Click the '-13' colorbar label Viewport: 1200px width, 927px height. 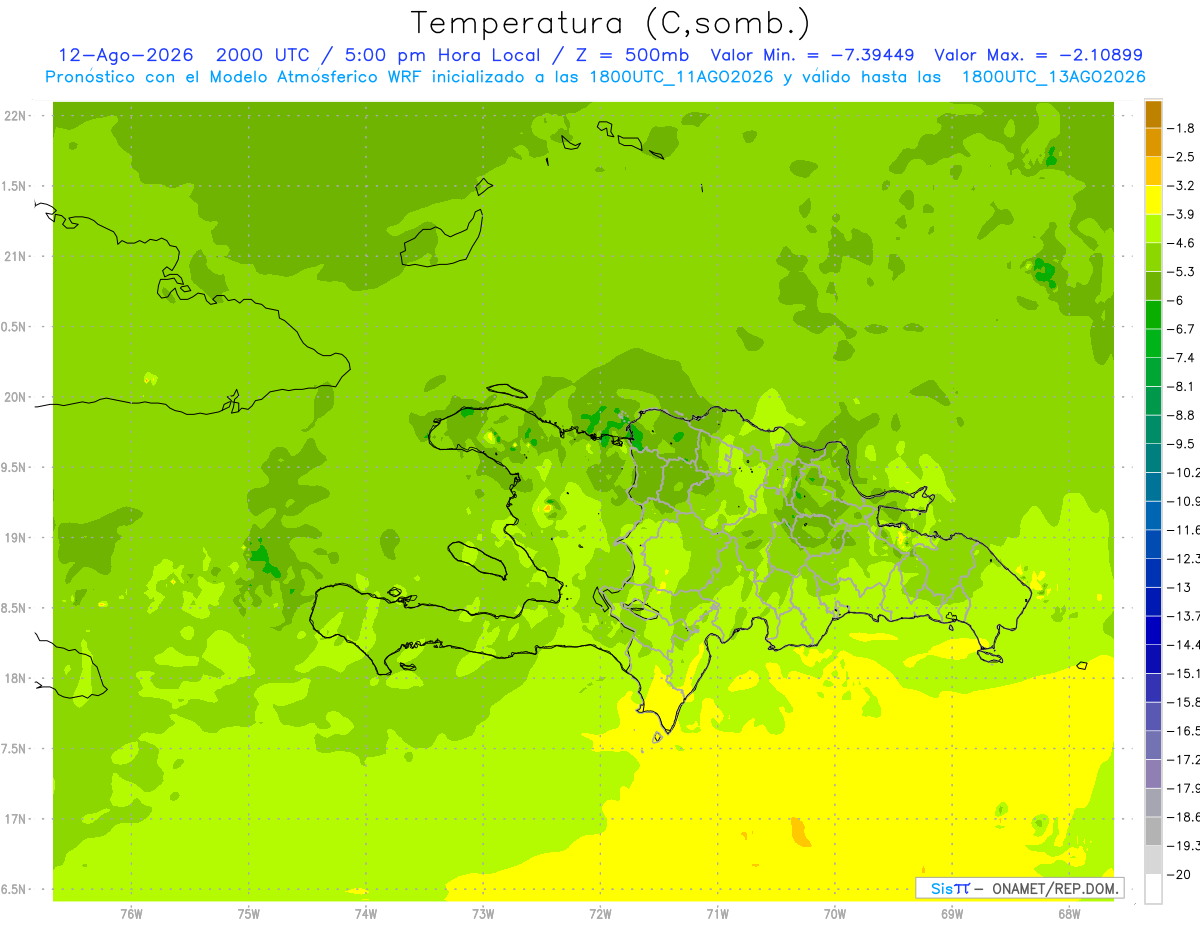point(1181,587)
